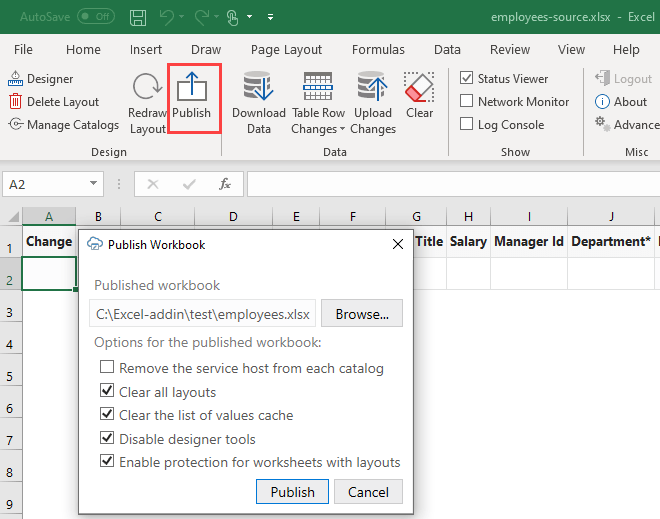Open the Data ribbon tab
Viewport: 660px width, 519px height.
tap(447, 50)
